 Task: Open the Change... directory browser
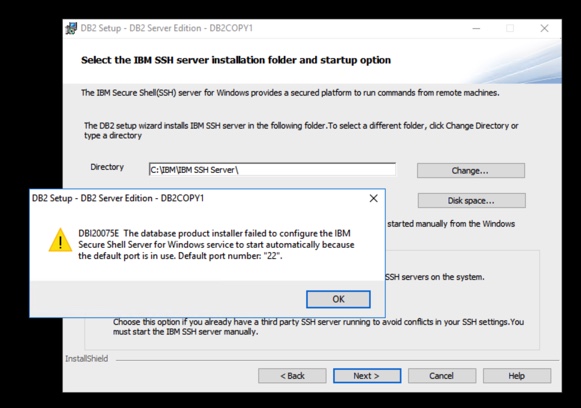[x=471, y=170]
